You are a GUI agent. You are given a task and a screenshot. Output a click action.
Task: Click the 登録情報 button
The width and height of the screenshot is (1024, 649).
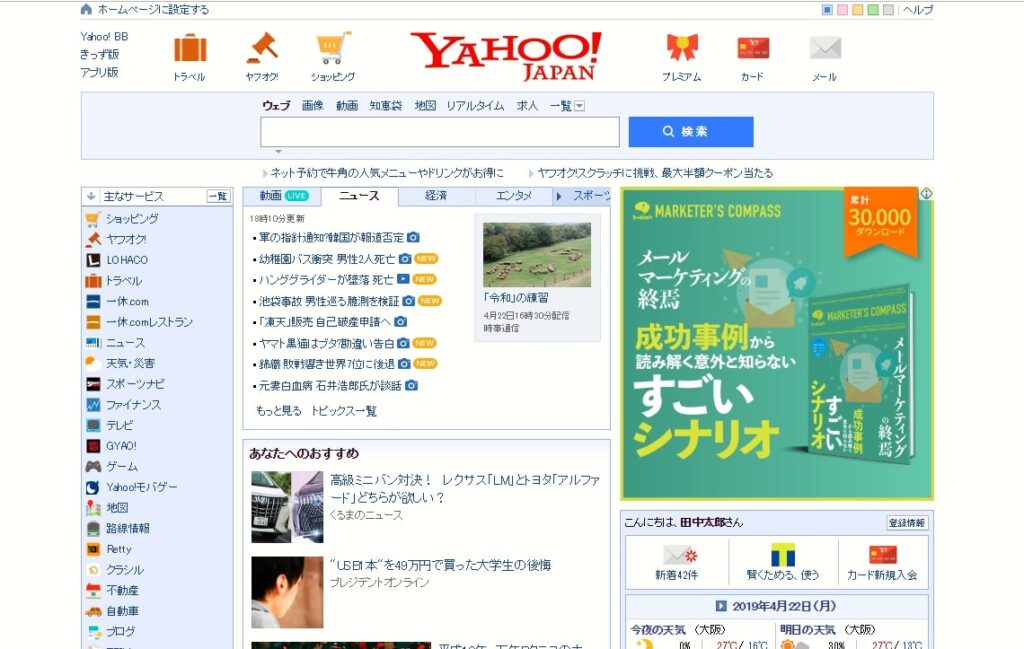pyautogui.click(x=907, y=523)
